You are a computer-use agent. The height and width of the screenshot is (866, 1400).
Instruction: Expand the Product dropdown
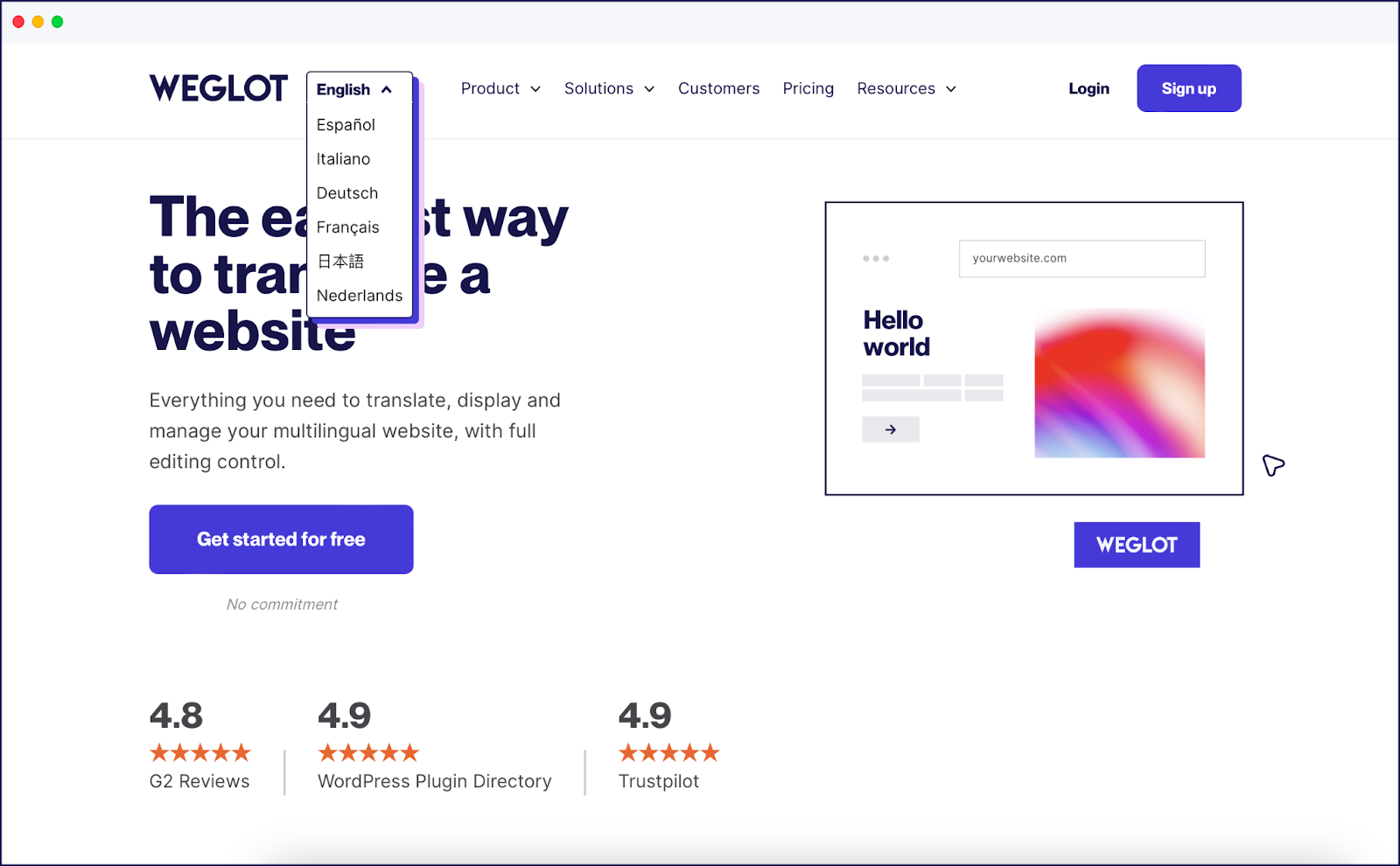[500, 88]
